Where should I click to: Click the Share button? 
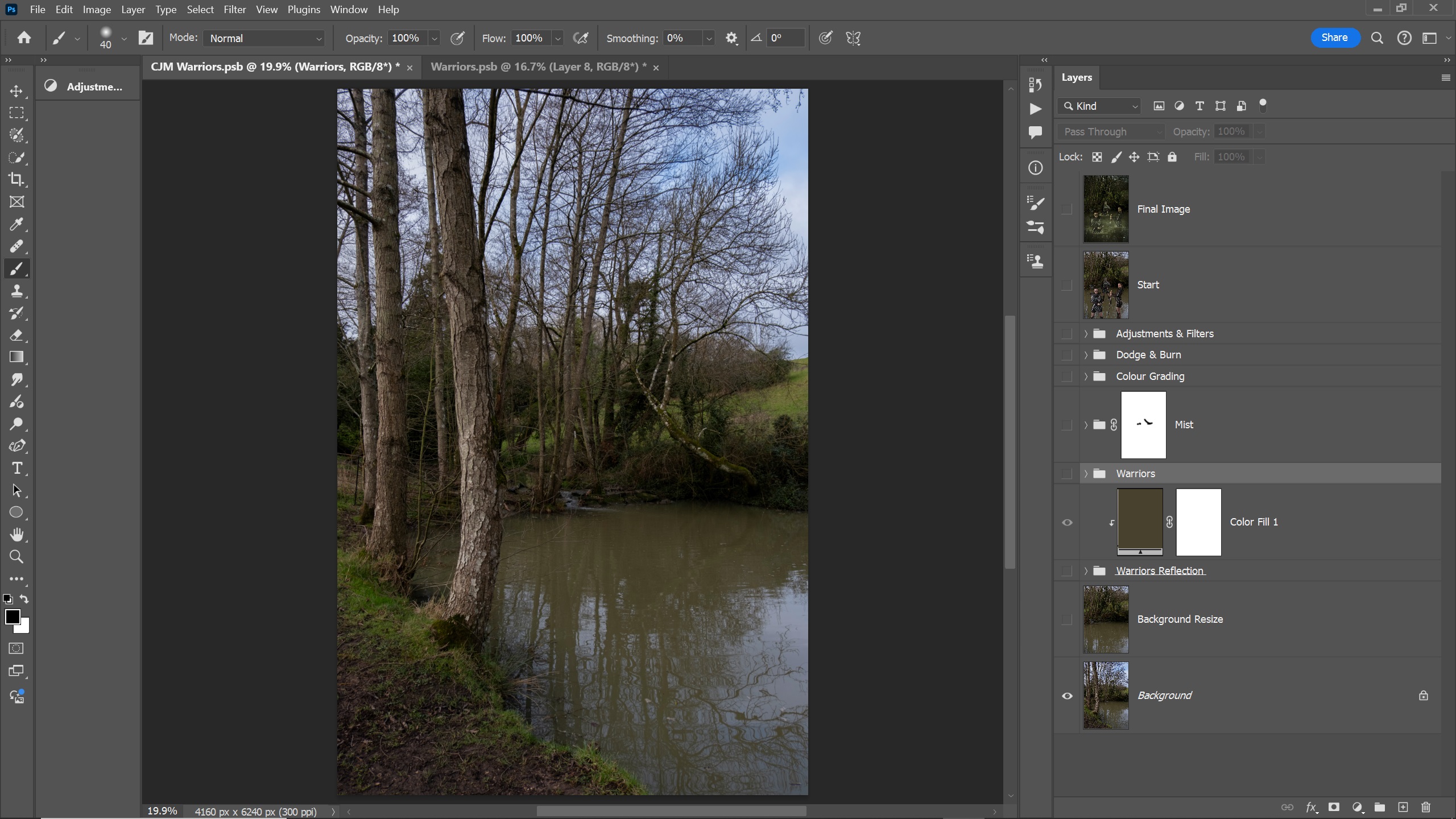(x=1334, y=38)
